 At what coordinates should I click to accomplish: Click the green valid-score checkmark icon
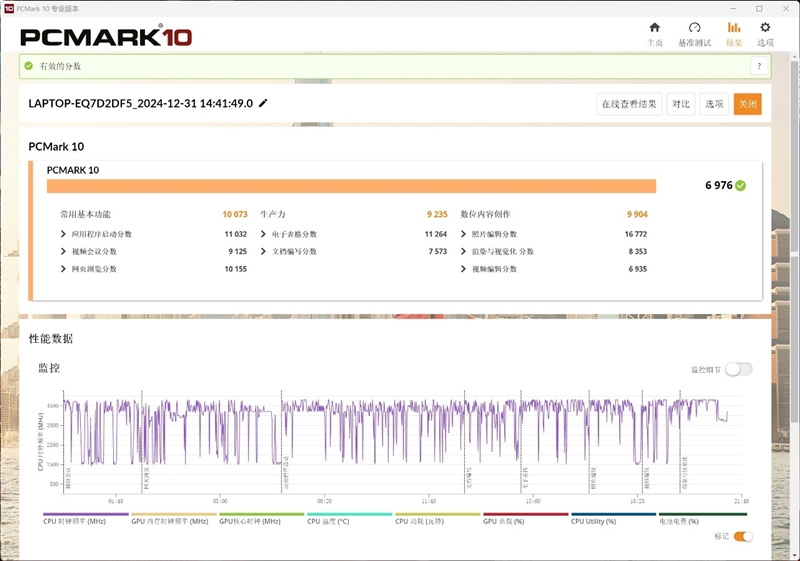tap(29, 66)
